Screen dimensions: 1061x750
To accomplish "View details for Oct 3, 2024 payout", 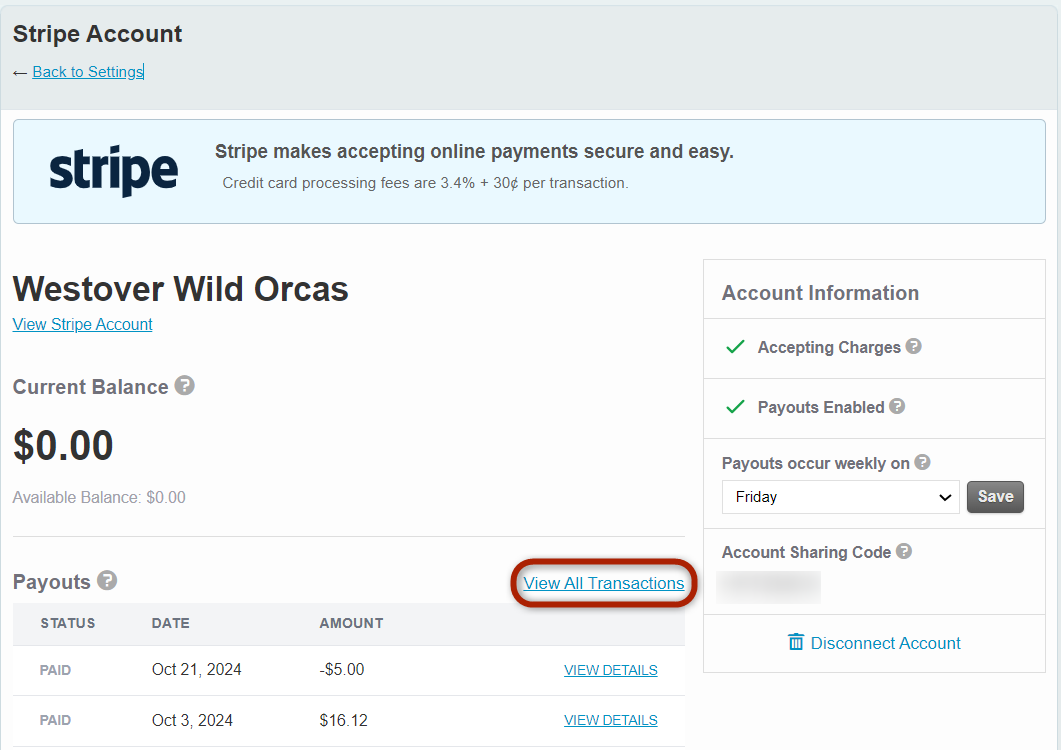I will tap(611, 720).
